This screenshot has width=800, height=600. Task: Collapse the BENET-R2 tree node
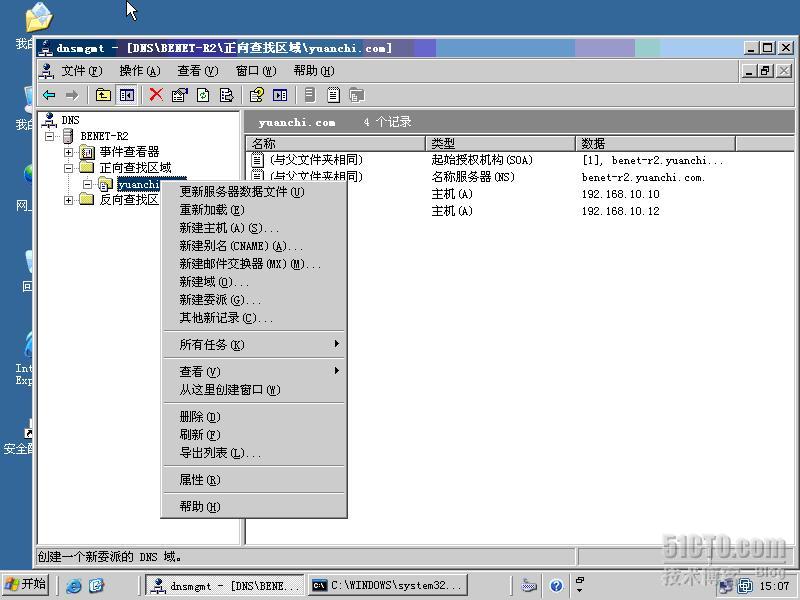49,136
